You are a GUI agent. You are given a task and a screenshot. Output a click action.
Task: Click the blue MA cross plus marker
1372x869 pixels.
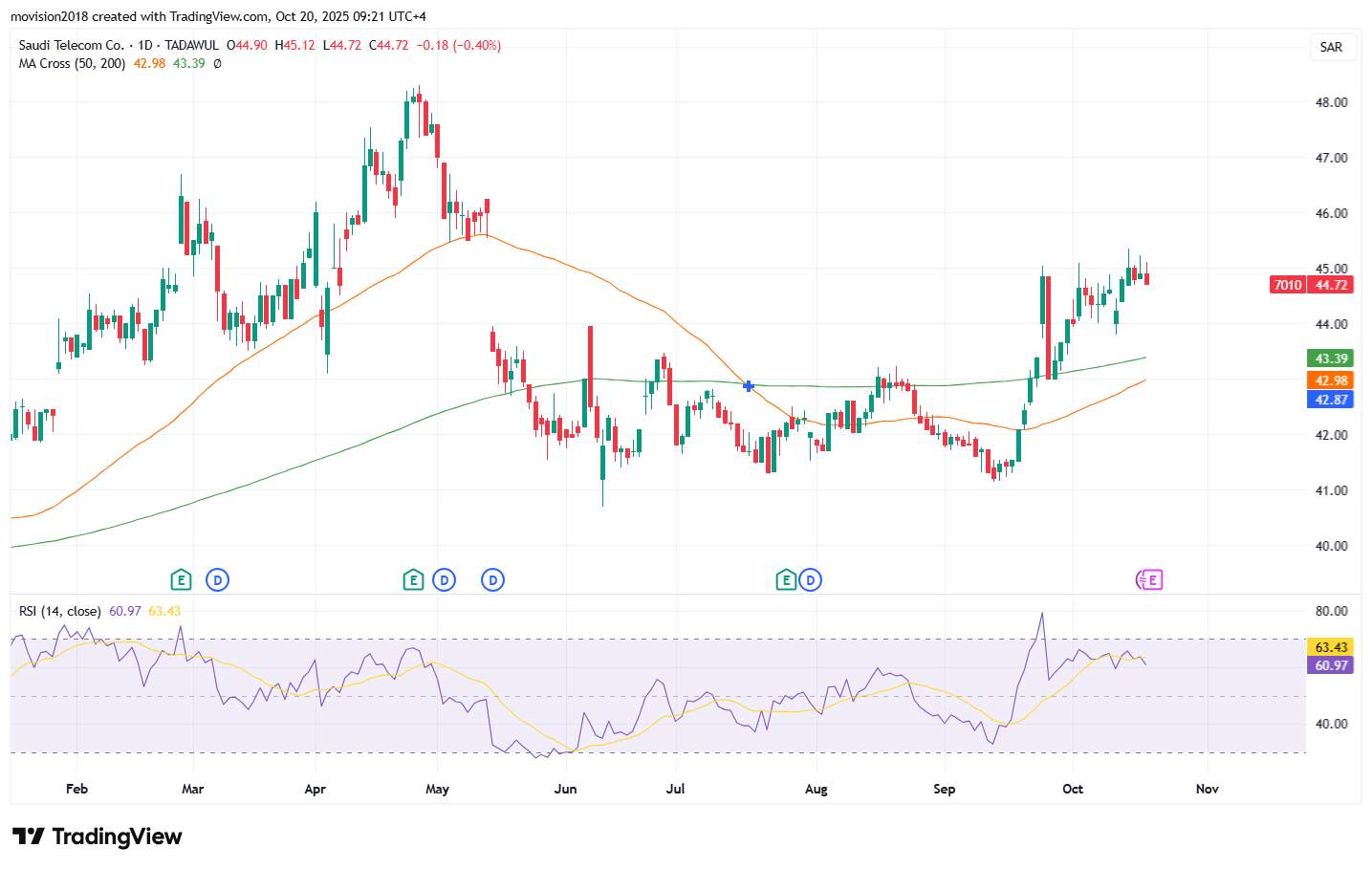point(749,386)
